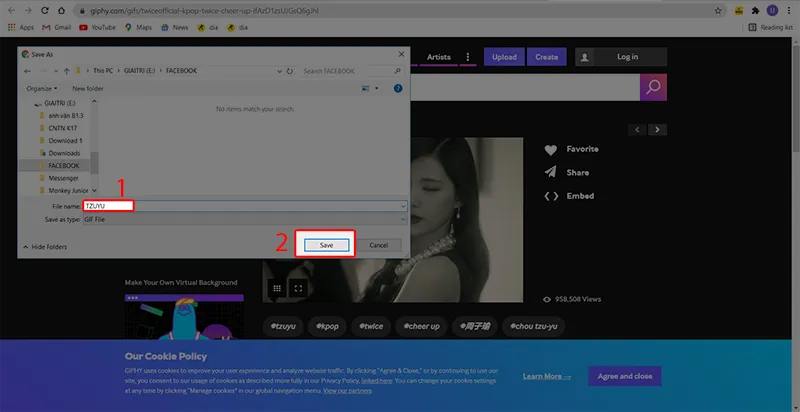Toggle GIF fullscreen icon
Image resolution: width=800 pixels, height=412 pixels.
[x=298, y=288]
